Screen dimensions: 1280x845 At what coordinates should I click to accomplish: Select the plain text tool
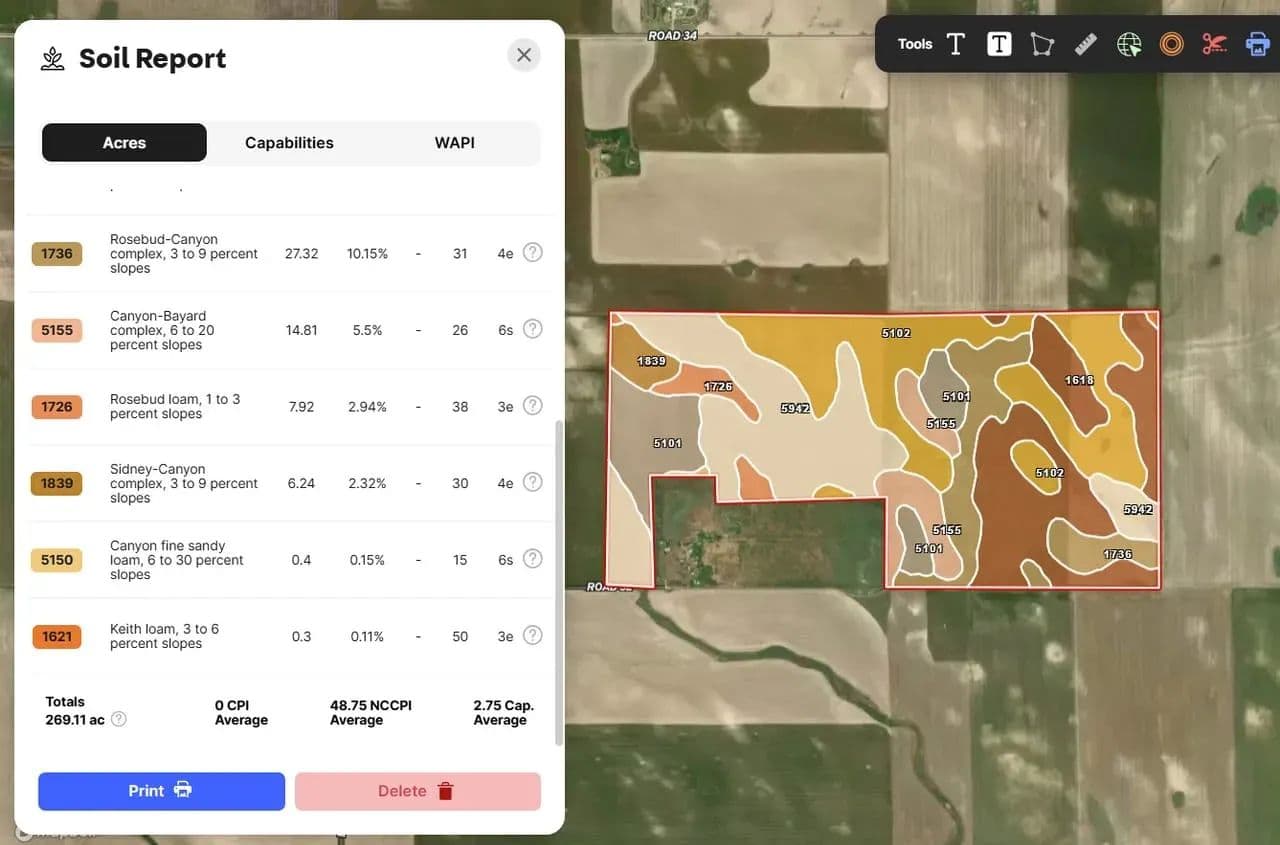coord(956,44)
